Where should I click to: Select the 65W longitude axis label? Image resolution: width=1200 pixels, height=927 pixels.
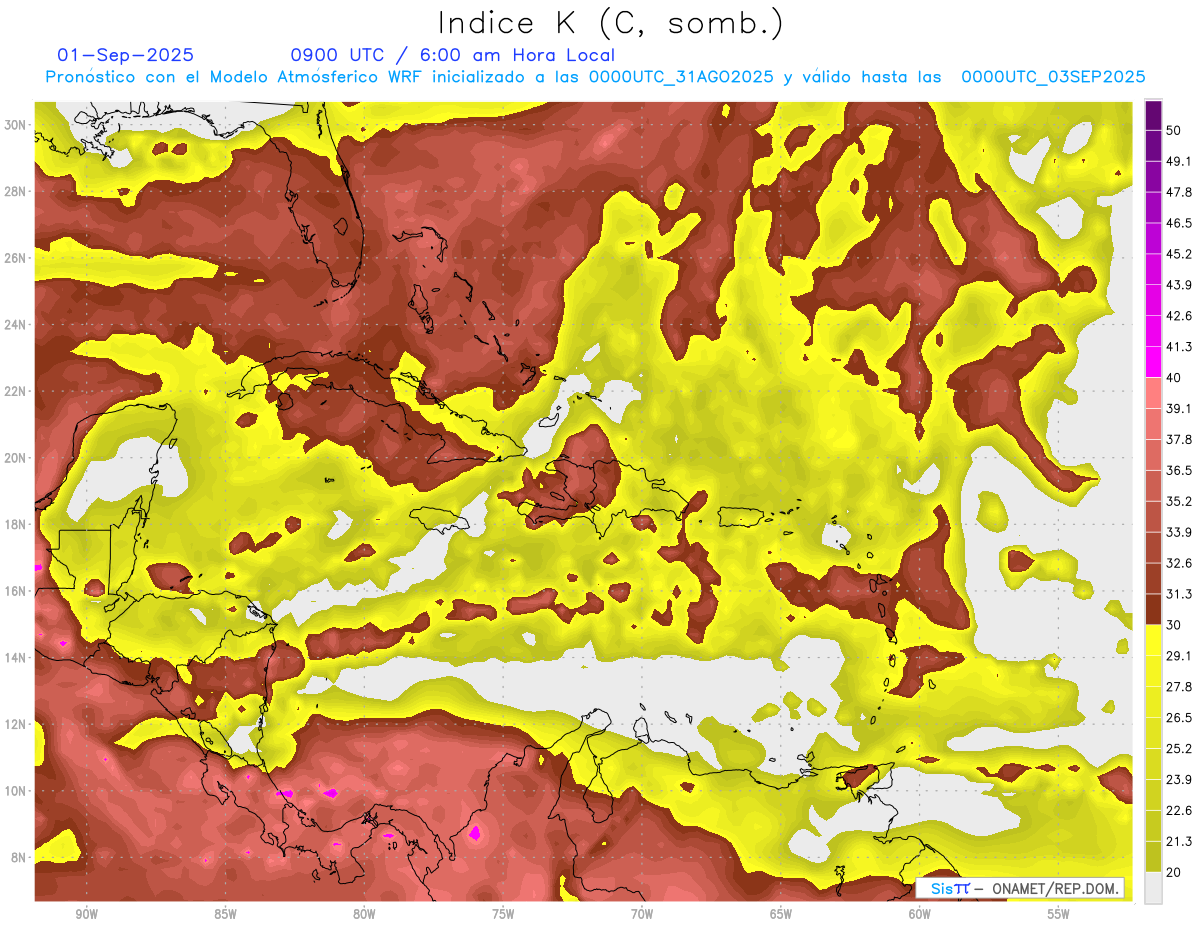[x=781, y=914]
